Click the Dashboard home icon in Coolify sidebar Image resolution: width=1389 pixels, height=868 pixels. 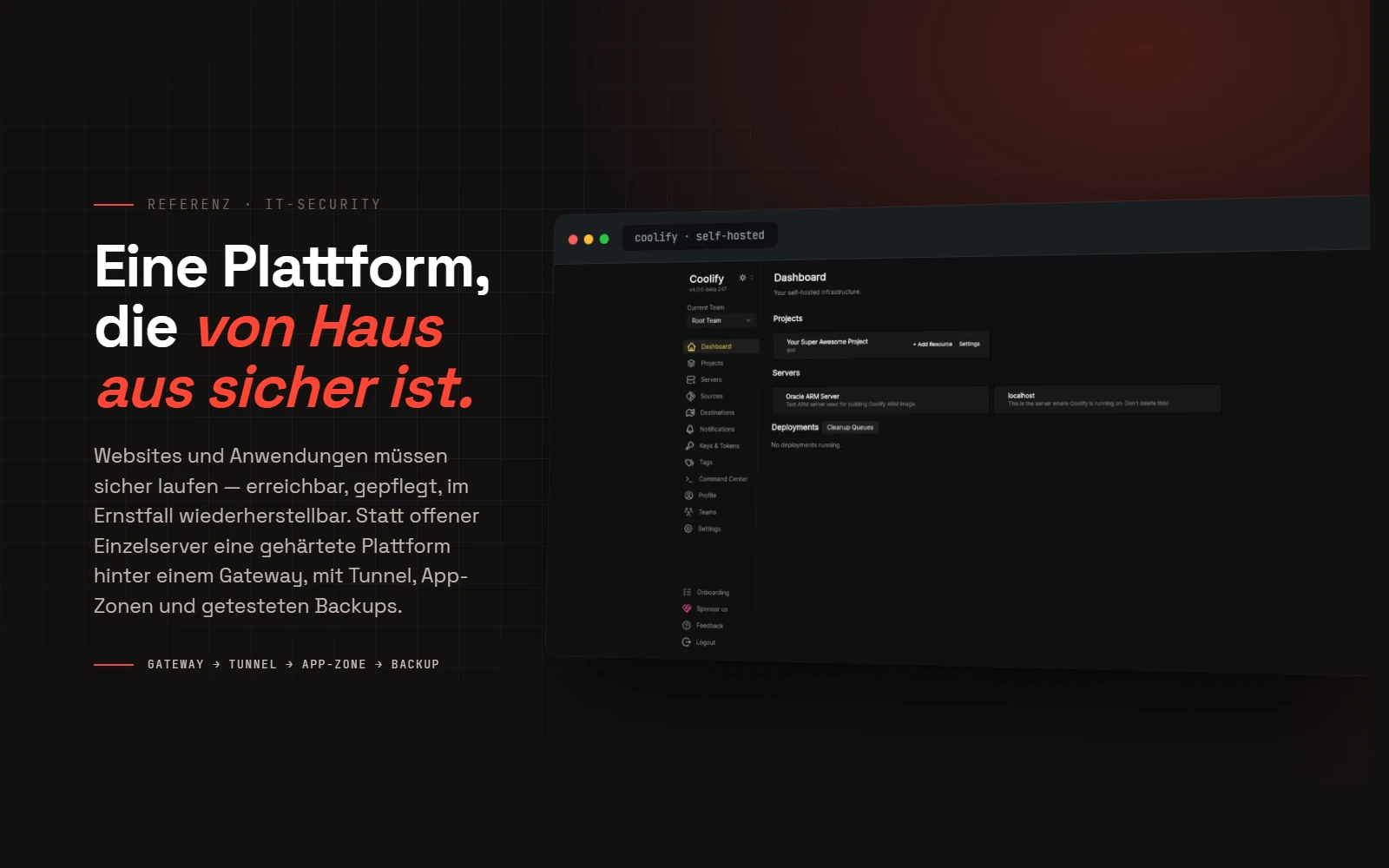[692, 347]
